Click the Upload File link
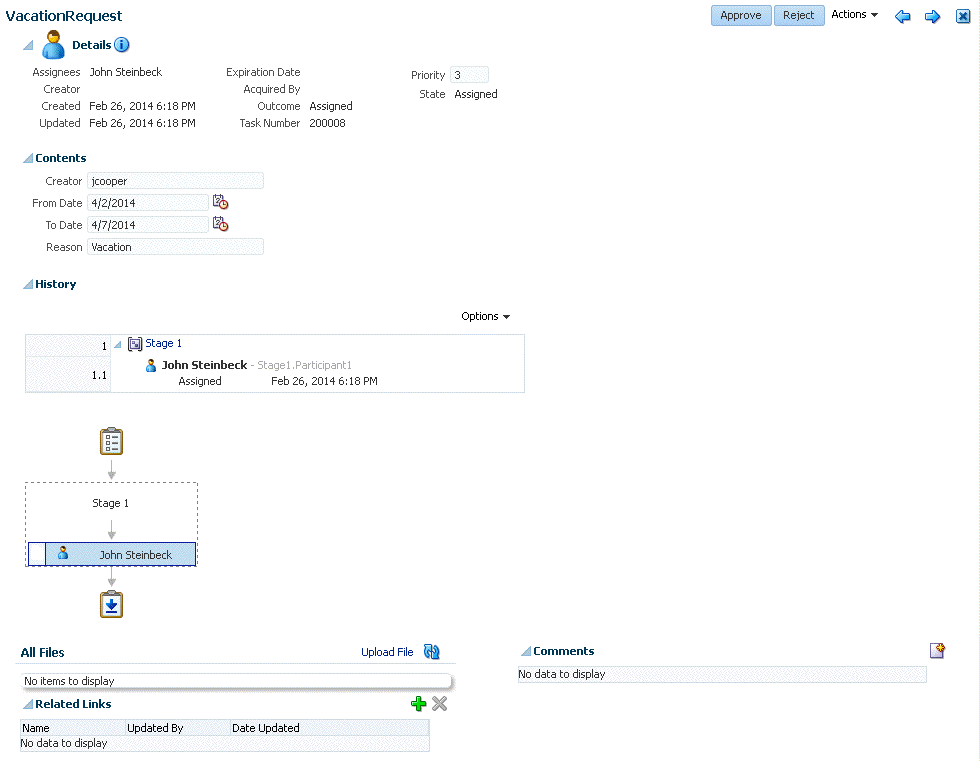Viewport: 980px width, 761px height. pyautogui.click(x=387, y=652)
